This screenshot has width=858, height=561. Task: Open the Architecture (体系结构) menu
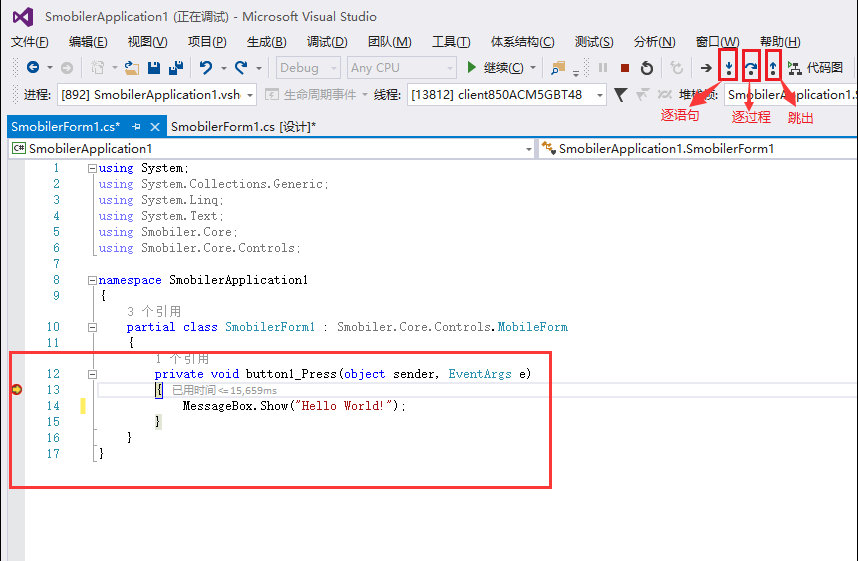coord(523,42)
